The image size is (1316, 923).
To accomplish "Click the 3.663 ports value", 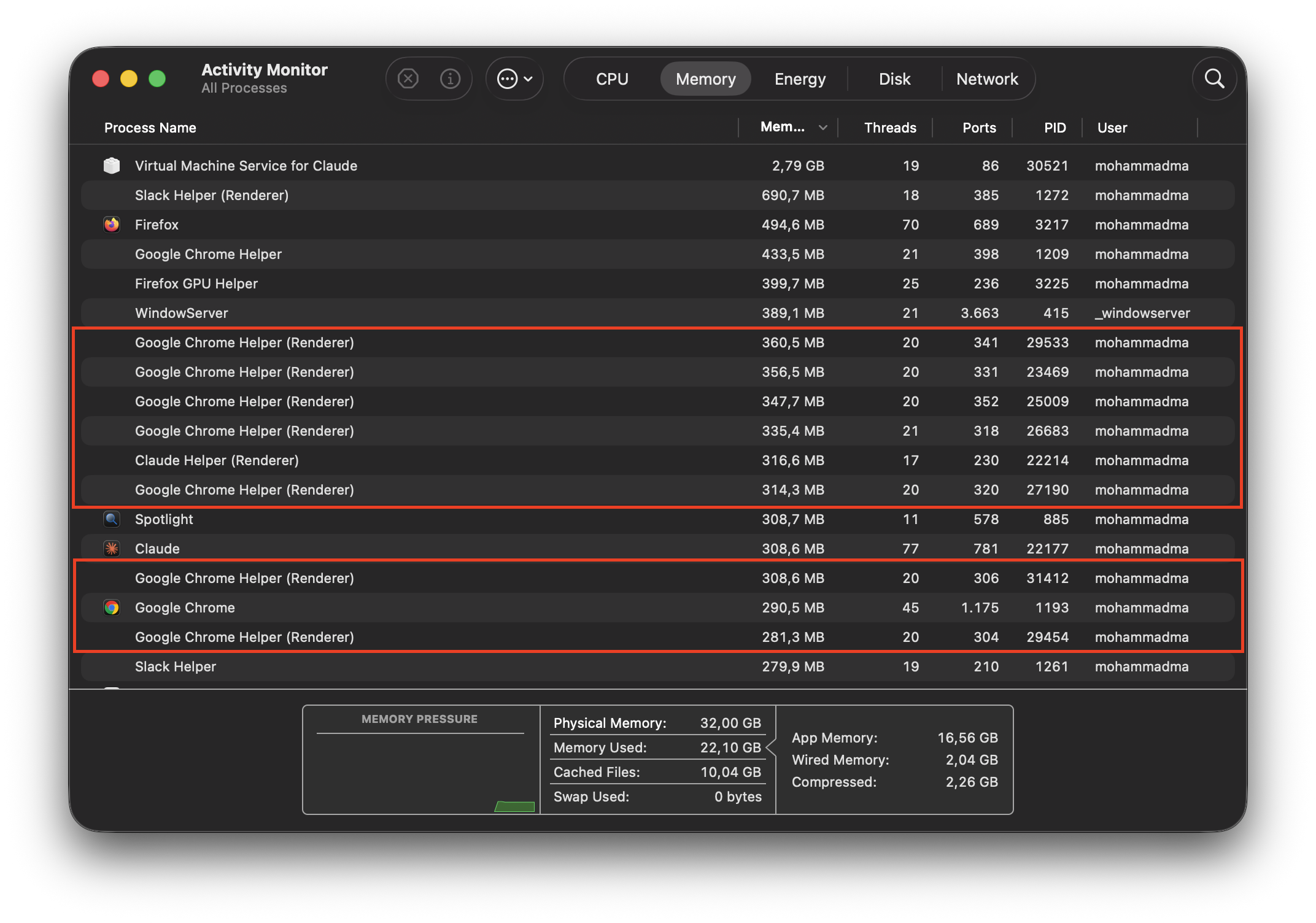I will coord(980,313).
